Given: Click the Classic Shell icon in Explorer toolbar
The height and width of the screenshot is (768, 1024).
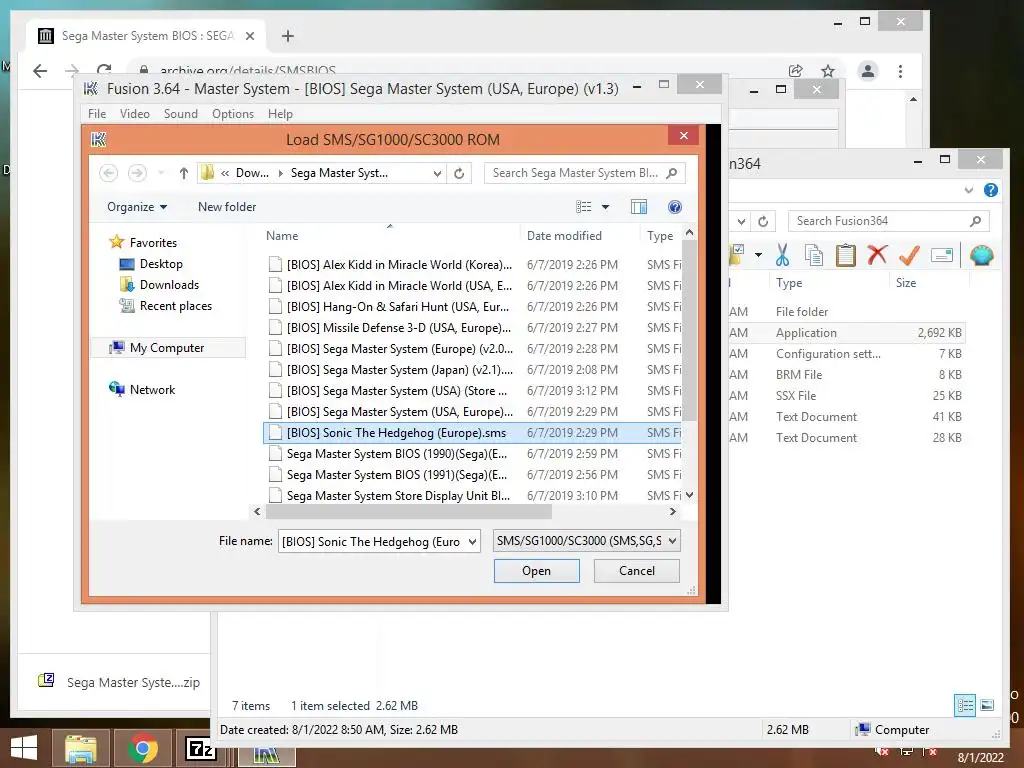Looking at the screenshot, I should pyautogui.click(x=981, y=255).
